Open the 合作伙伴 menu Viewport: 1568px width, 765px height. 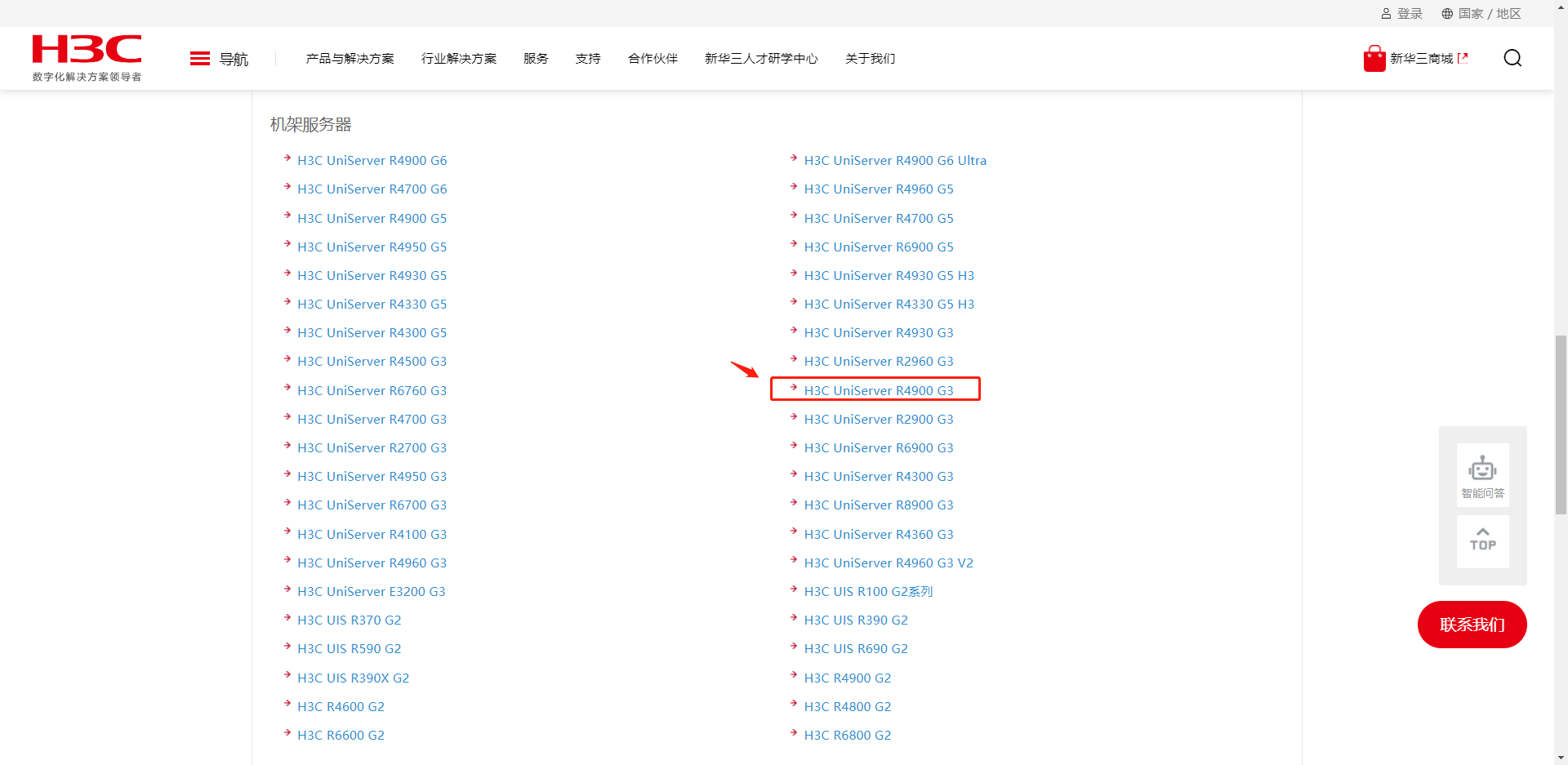(x=653, y=59)
